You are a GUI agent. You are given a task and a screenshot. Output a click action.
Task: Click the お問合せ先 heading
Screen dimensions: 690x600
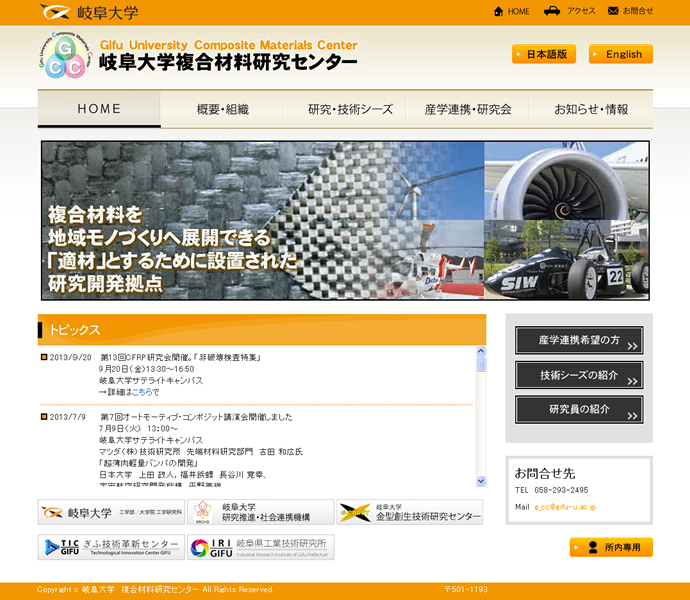tap(545, 474)
